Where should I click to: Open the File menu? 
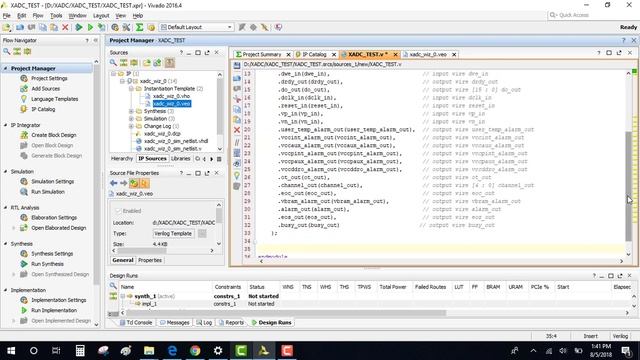click(7, 16)
